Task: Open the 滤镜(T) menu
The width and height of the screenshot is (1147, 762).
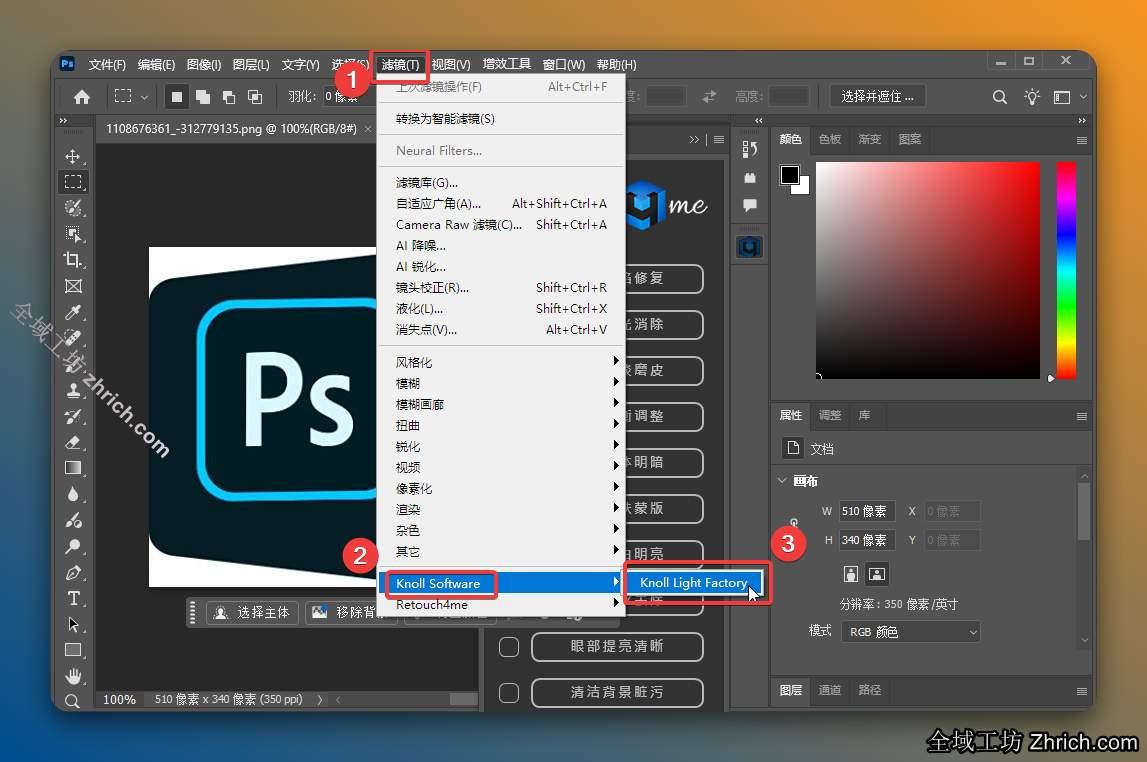Action: 400,64
